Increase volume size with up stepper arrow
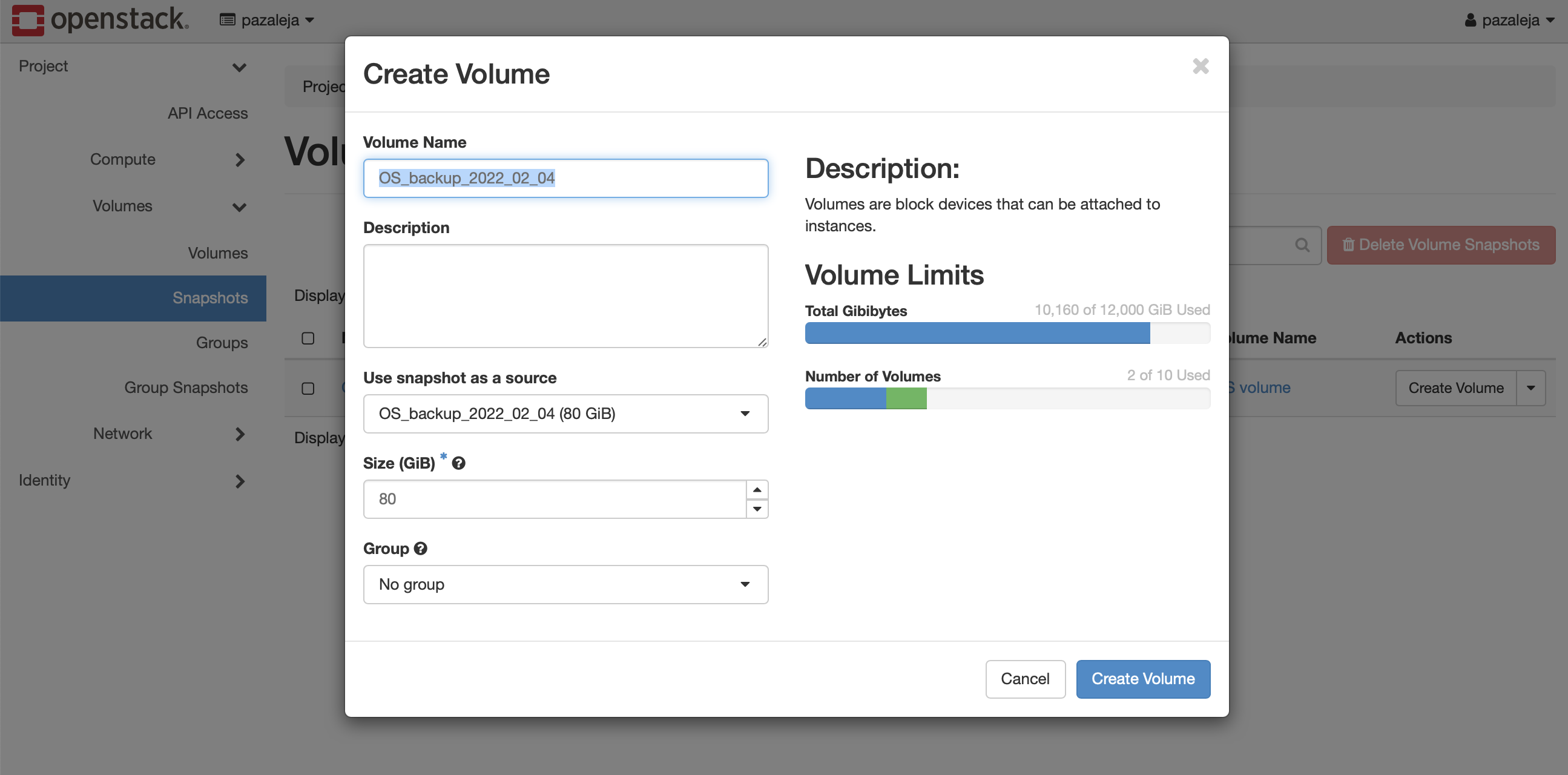The height and width of the screenshot is (775, 1568). point(757,489)
